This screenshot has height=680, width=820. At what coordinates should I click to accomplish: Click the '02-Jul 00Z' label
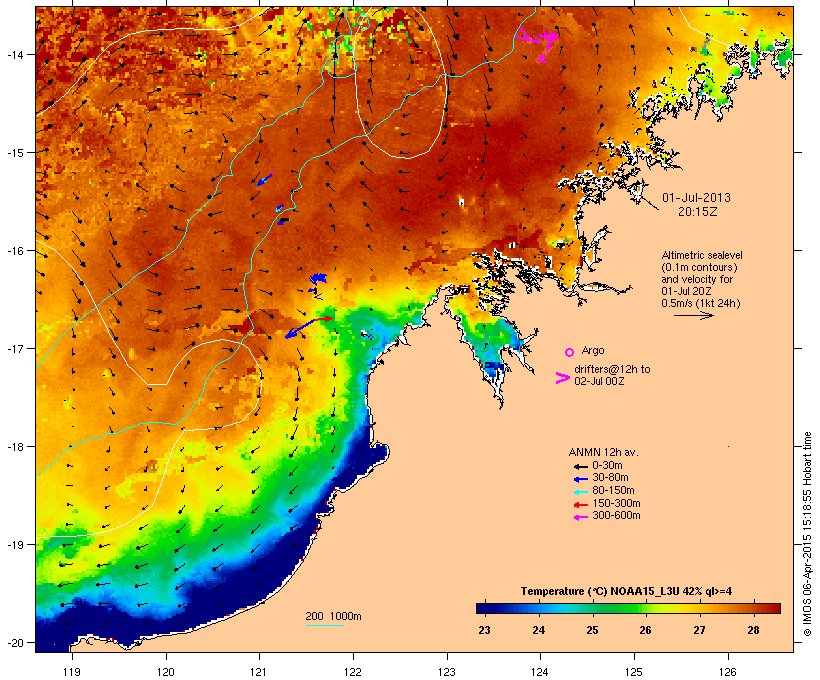[x=599, y=381]
